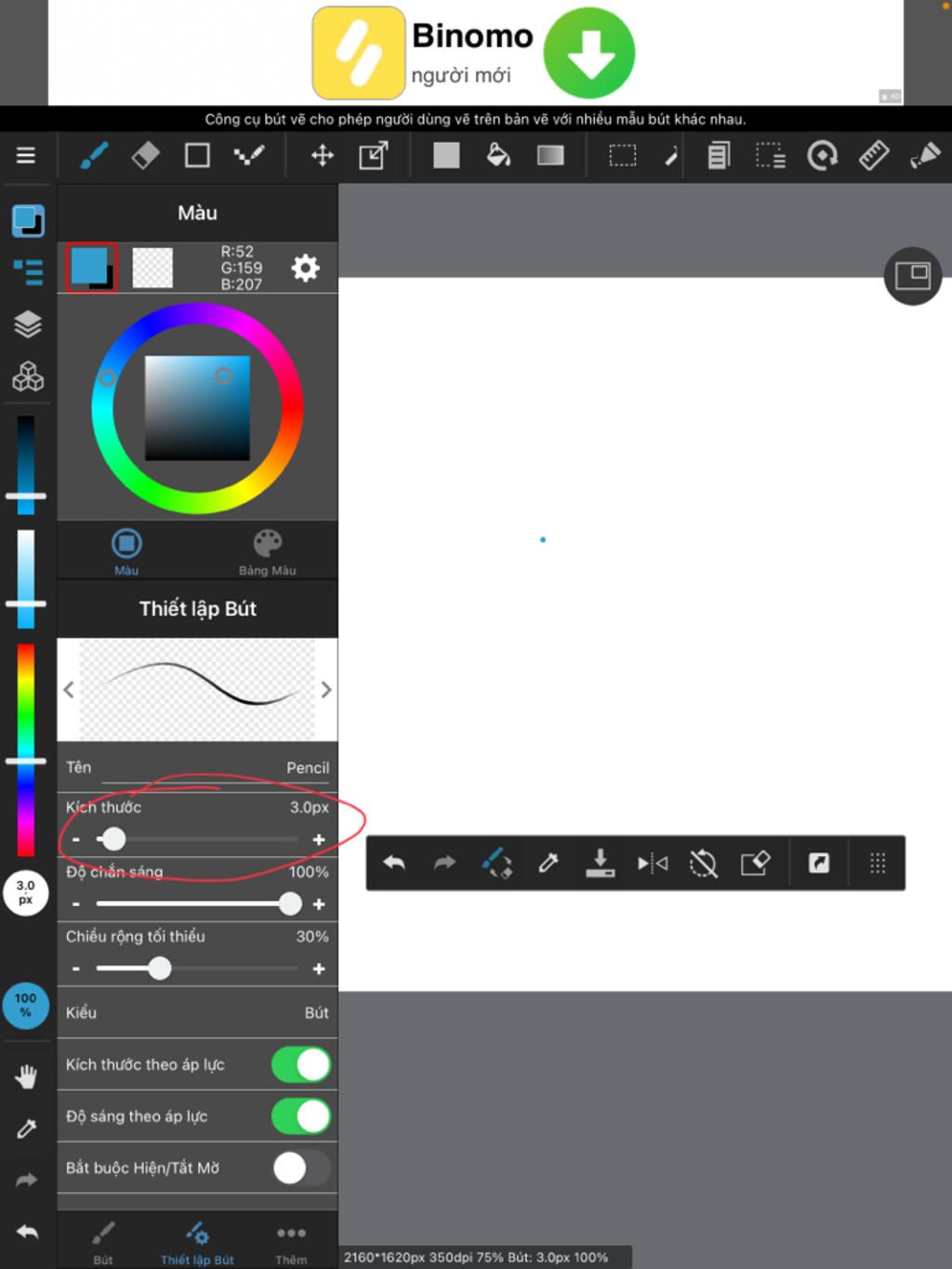Select the pen-light tool at toolbar end

point(925,155)
